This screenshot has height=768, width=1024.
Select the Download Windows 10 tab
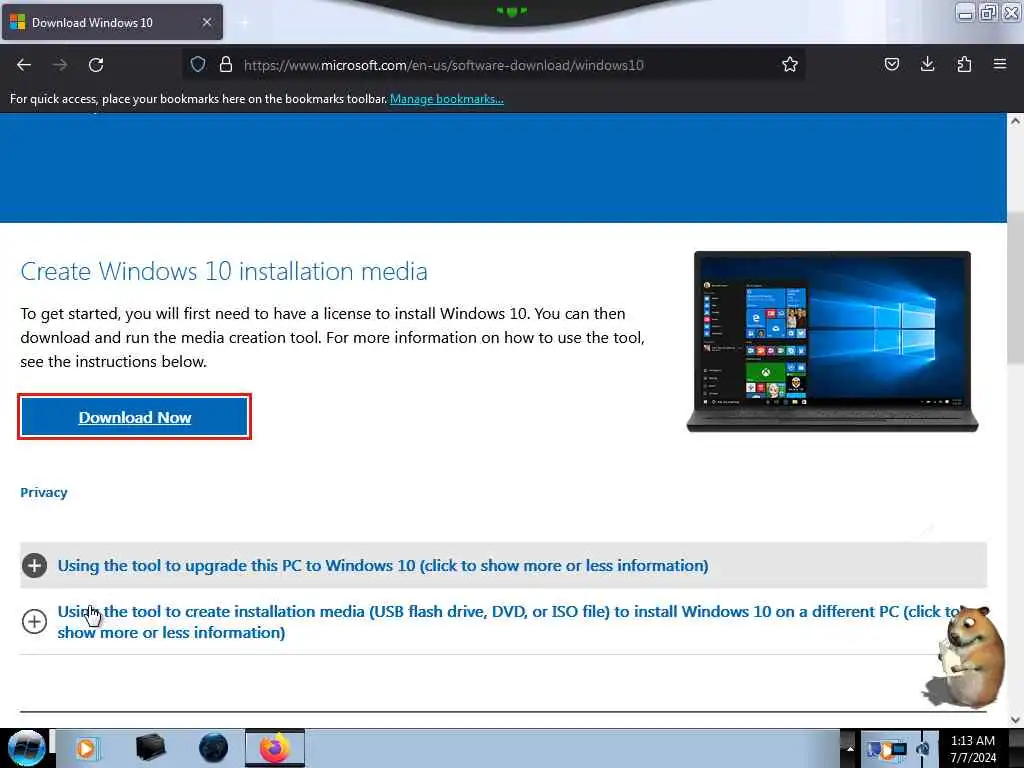point(112,22)
